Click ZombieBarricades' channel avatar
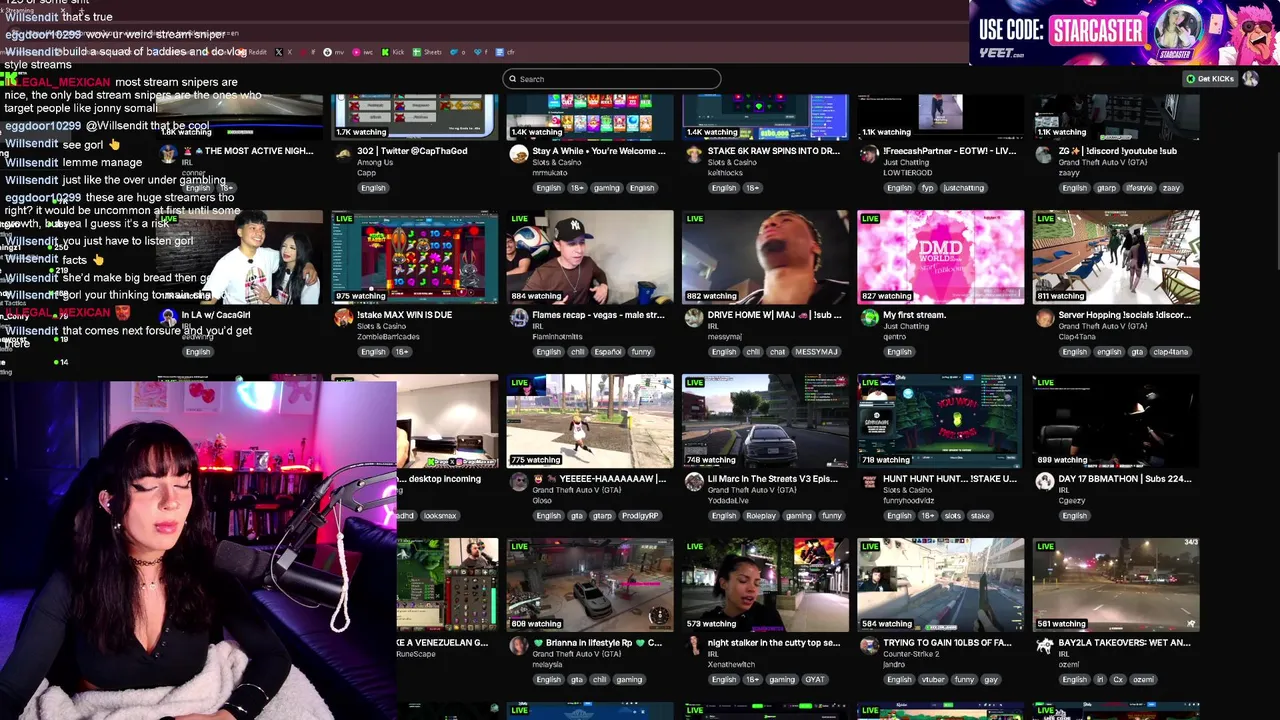Viewport: 1280px width, 720px height. (343, 318)
